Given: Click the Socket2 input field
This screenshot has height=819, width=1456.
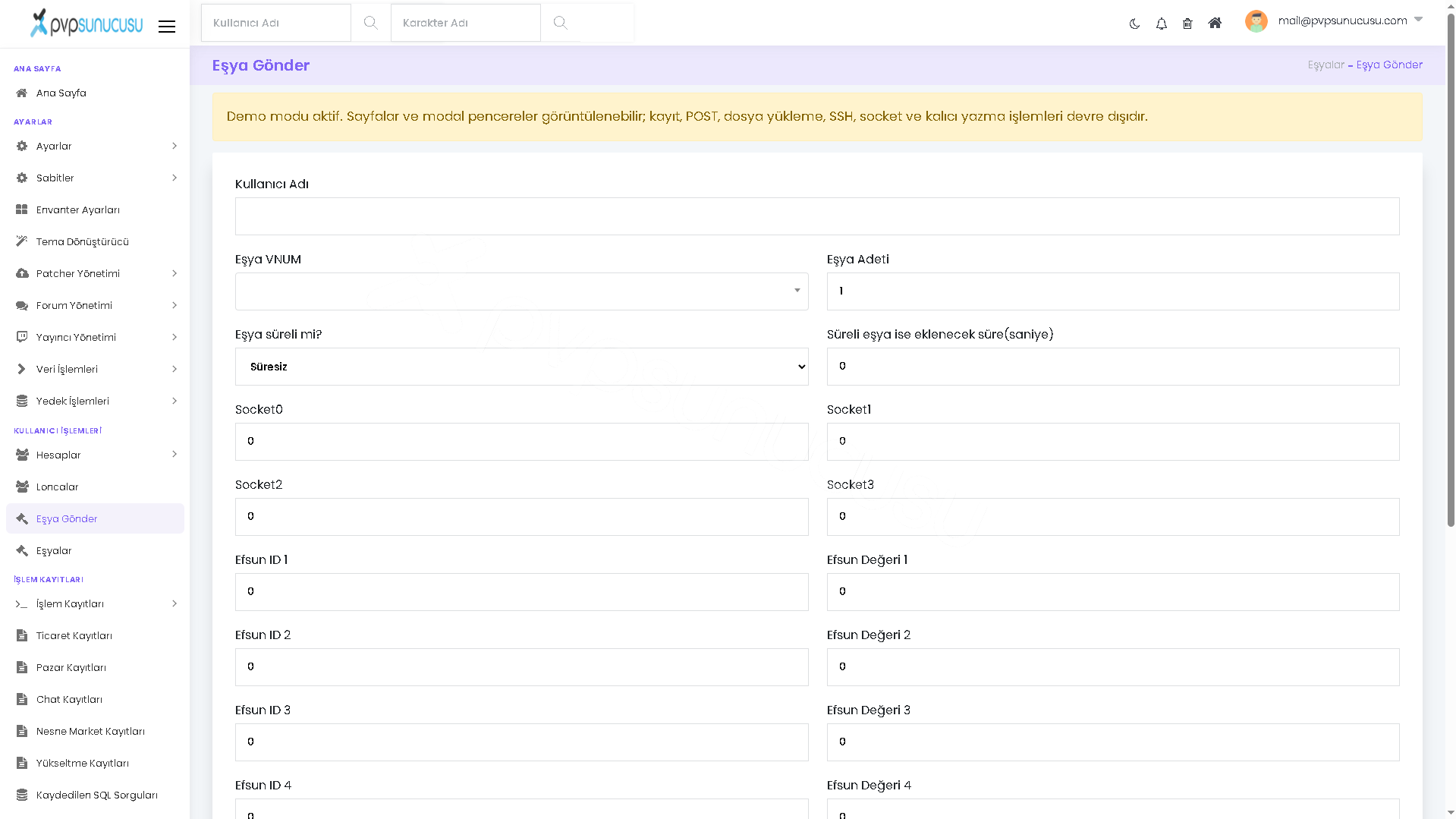Looking at the screenshot, I should pyautogui.click(x=521, y=517).
